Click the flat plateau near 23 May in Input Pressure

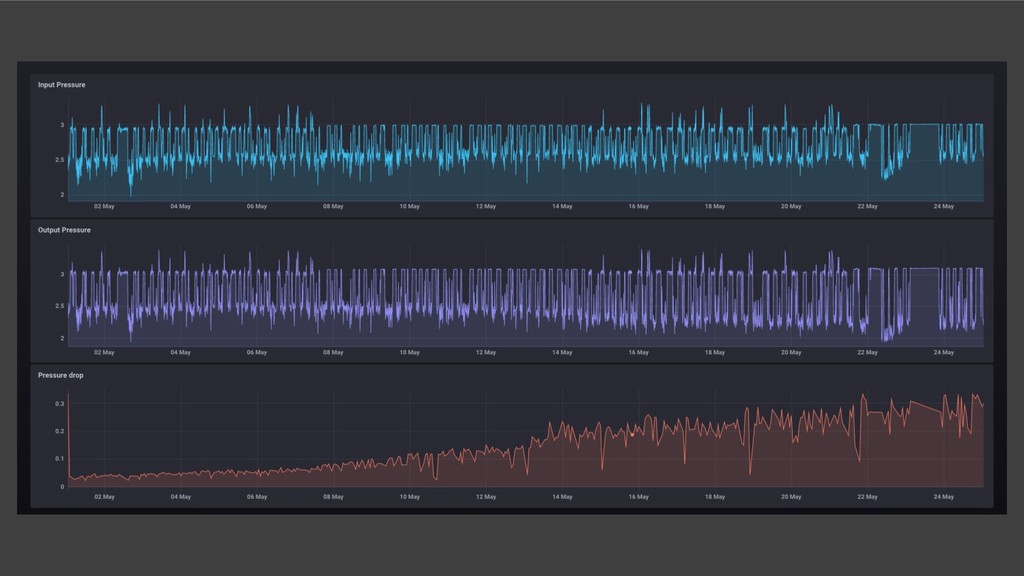[x=924, y=125]
